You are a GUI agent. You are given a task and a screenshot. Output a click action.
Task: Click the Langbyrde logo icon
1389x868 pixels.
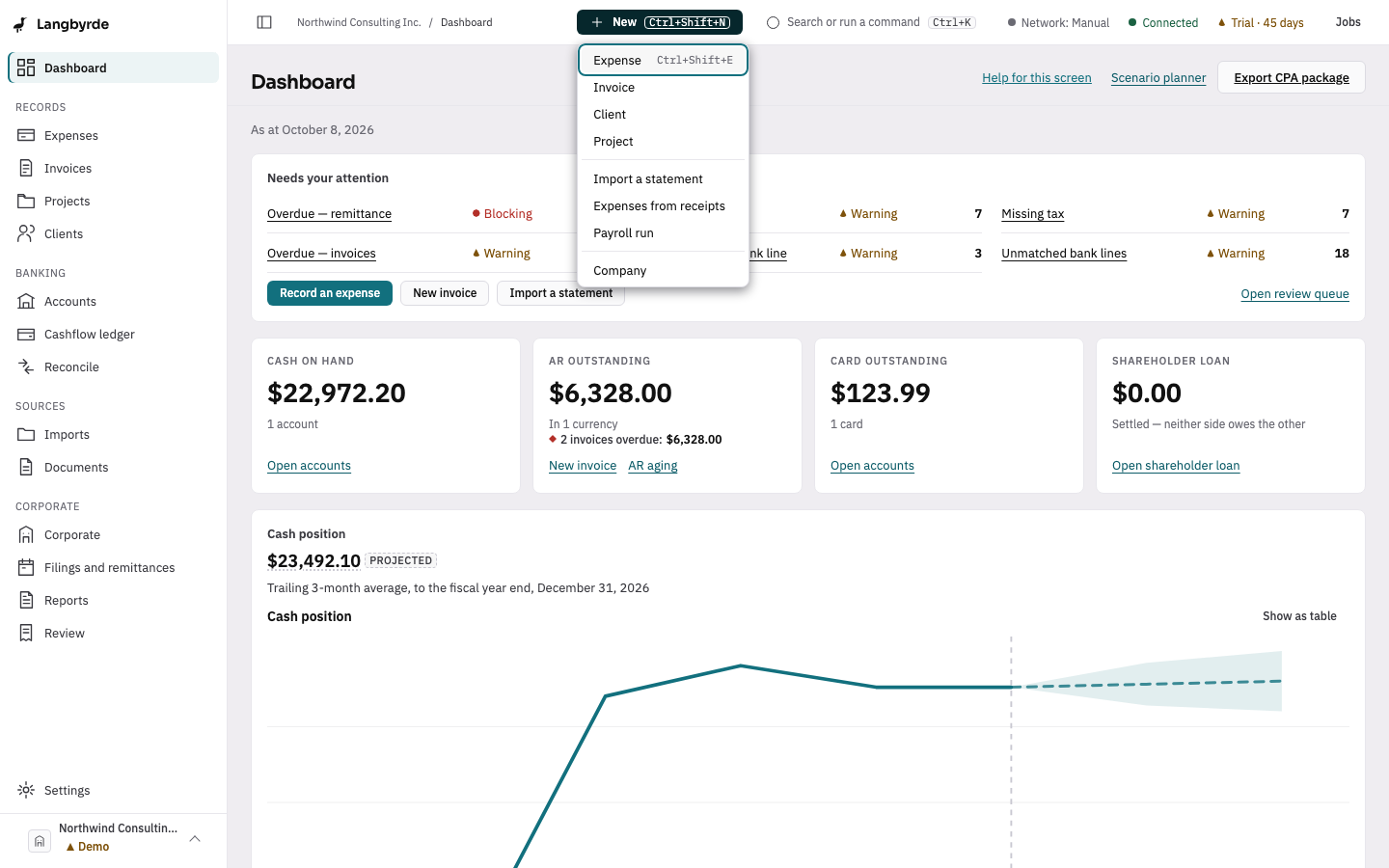pos(19,24)
